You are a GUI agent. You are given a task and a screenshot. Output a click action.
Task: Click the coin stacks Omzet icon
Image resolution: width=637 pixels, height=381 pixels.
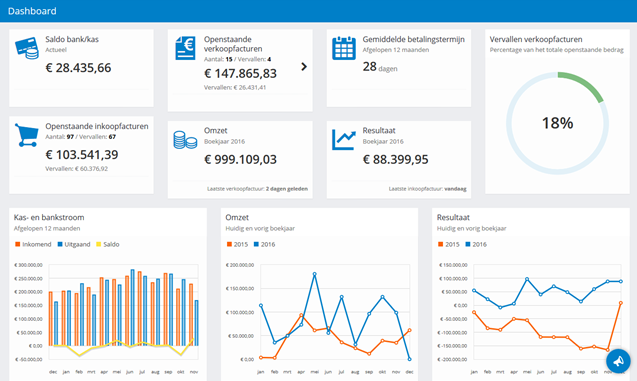point(185,140)
